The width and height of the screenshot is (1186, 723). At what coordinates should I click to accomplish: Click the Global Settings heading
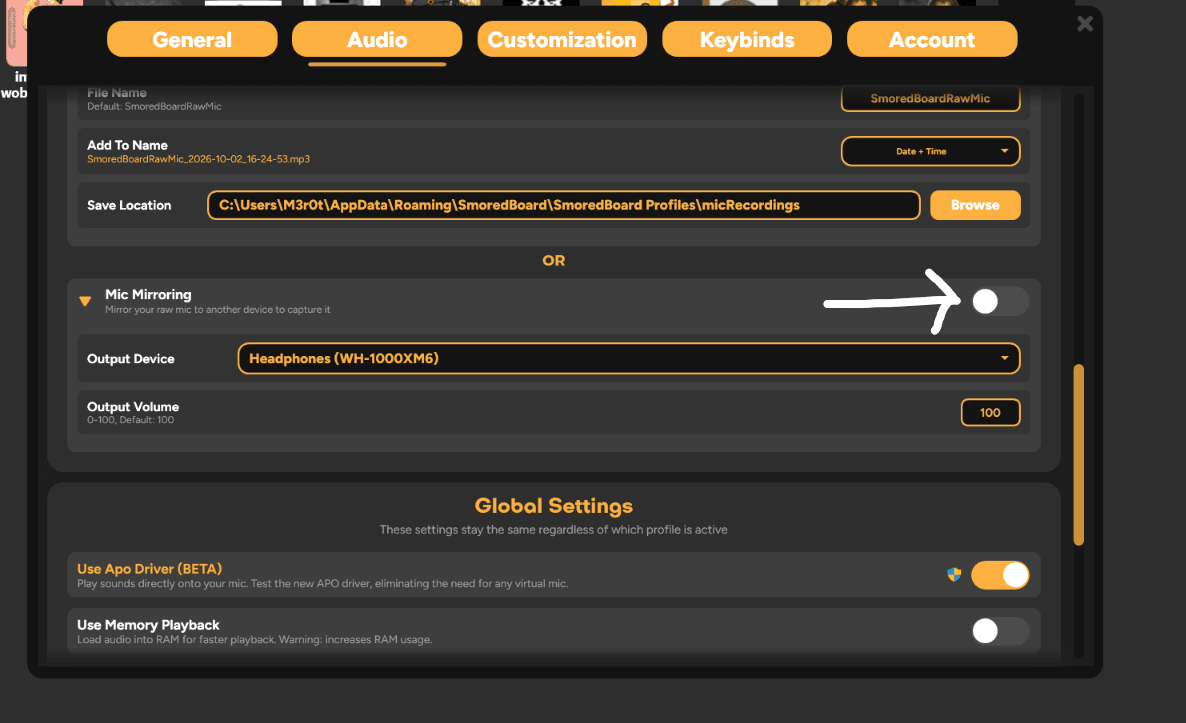tap(554, 505)
